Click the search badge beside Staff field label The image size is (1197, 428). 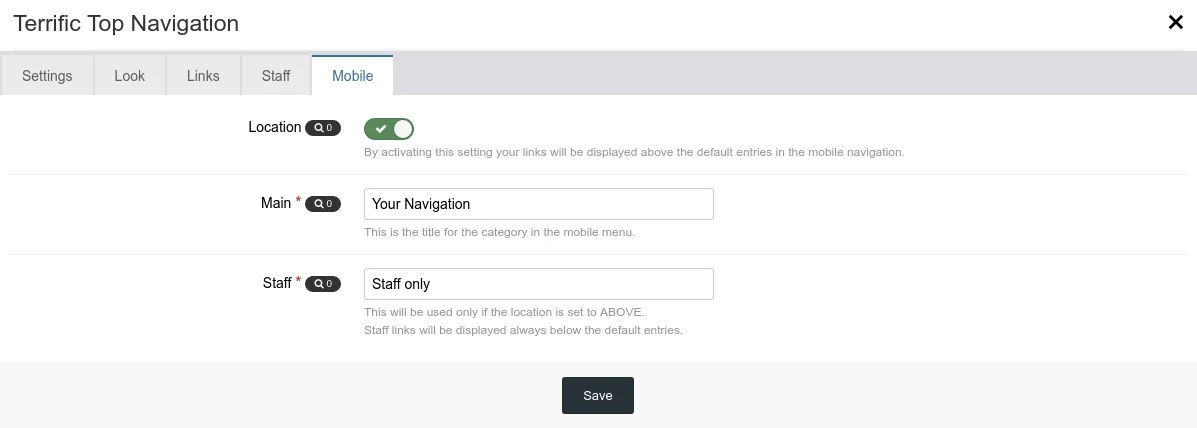click(x=323, y=284)
